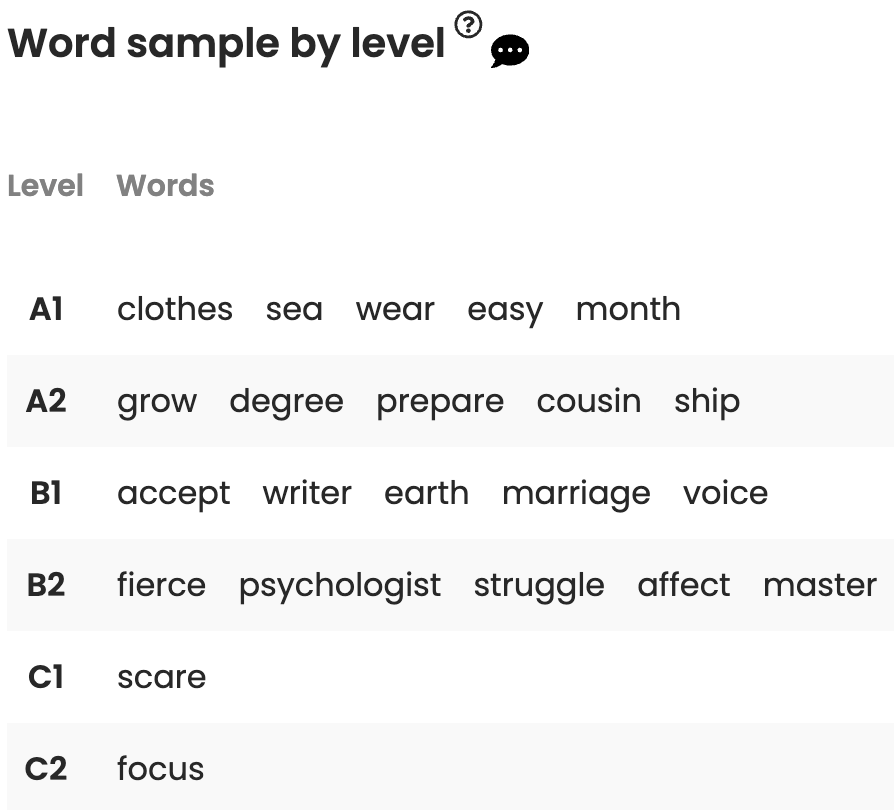Click the word 'clothes' in A1
The height and width of the screenshot is (810, 894).
coord(175,309)
